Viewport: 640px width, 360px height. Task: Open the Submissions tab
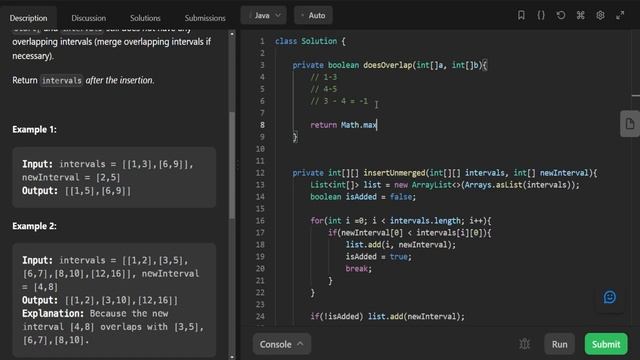coord(205,18)
